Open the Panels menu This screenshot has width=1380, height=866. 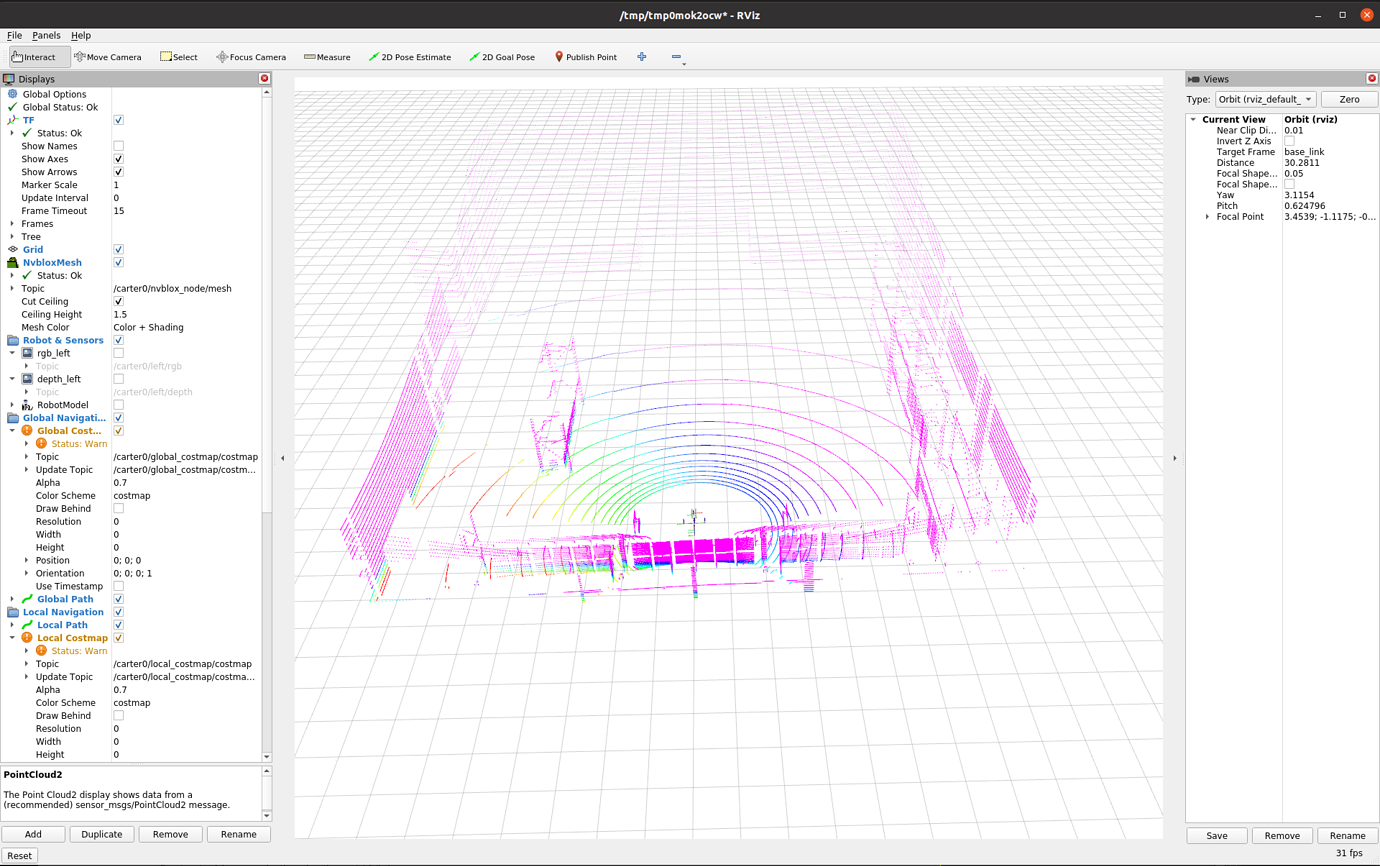[x=46, y=35]
